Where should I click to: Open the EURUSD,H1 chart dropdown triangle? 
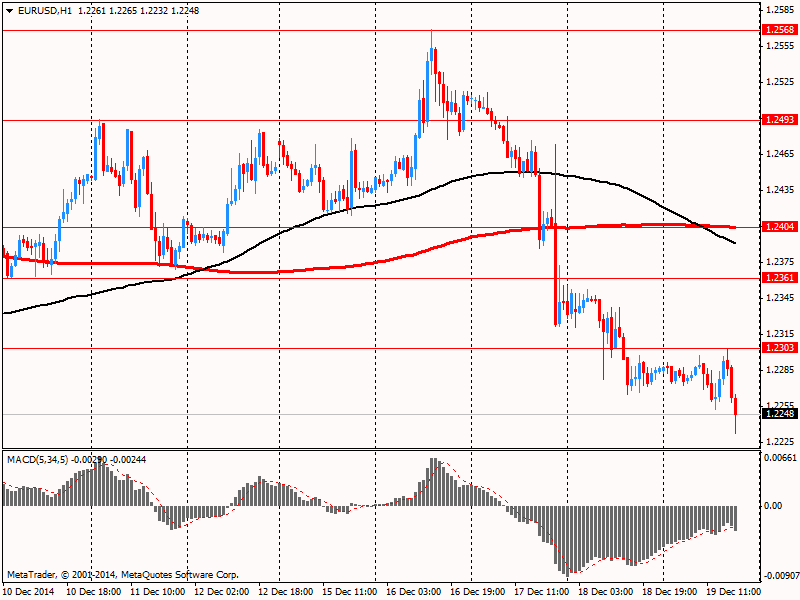click(x=10, y=10)
